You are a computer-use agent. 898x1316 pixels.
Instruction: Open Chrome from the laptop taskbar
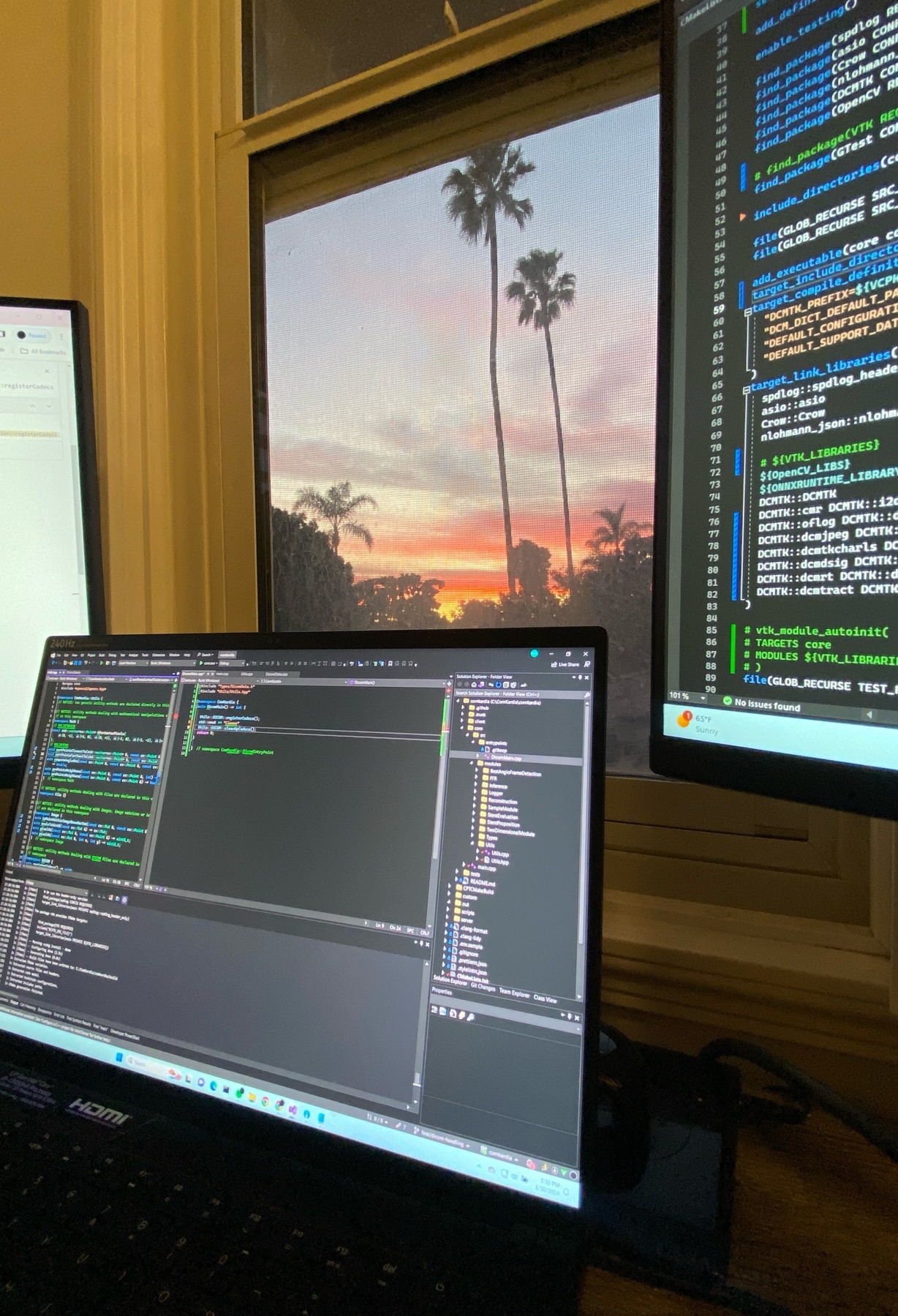(x=265, y=1101)
